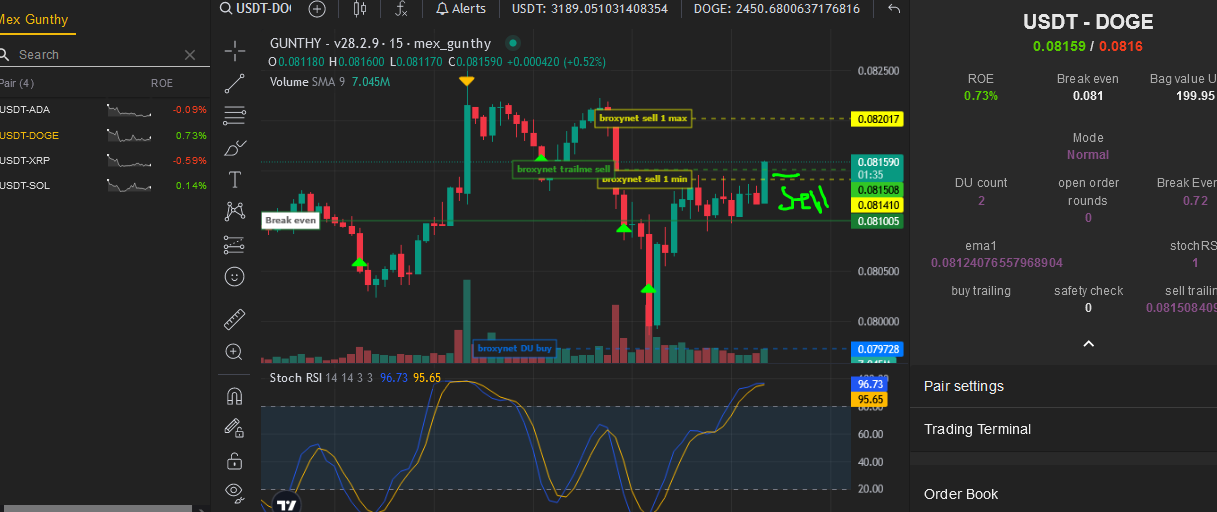
Task: Click the ROE 0.73% value in panel
Action: click(981, 96)
